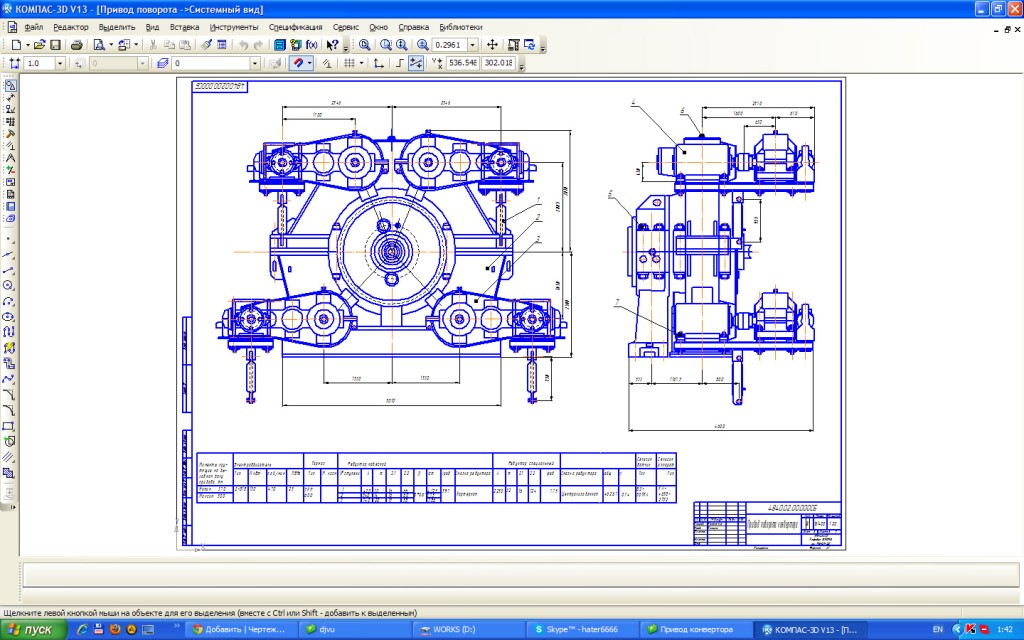Expand the layer number 0 dropdown
1024x640 pixels.
click(x=255, y=63)
